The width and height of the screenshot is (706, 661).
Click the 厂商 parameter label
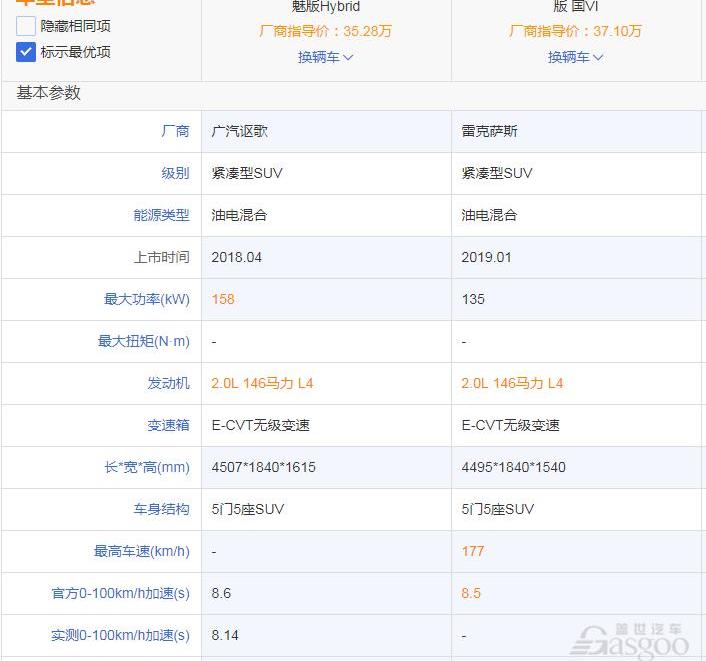pos(175,131)
